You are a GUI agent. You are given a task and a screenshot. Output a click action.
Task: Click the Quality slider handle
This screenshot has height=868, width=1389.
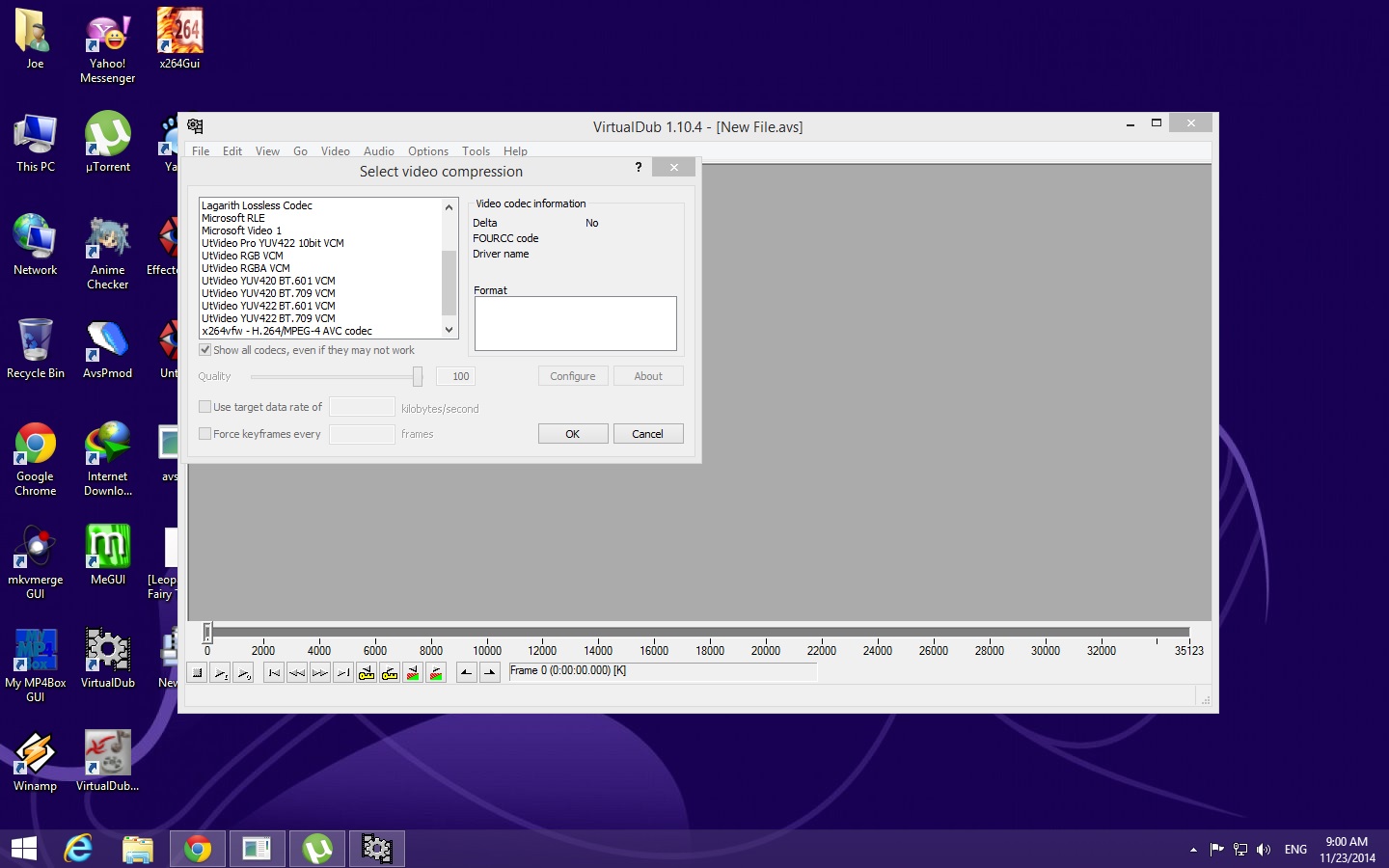coord(418,376)
